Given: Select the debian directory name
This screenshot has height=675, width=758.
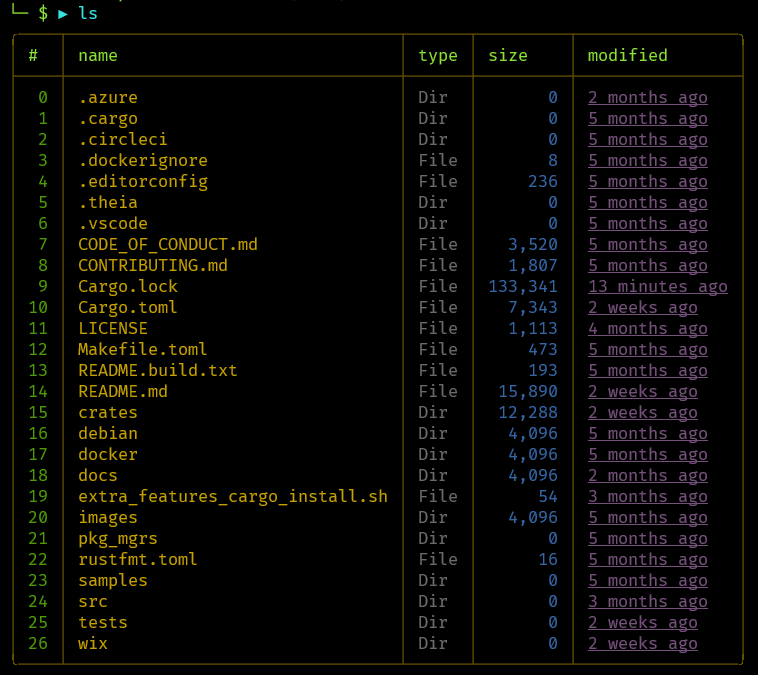Looking at the screenshot, I should pos(108,433).
